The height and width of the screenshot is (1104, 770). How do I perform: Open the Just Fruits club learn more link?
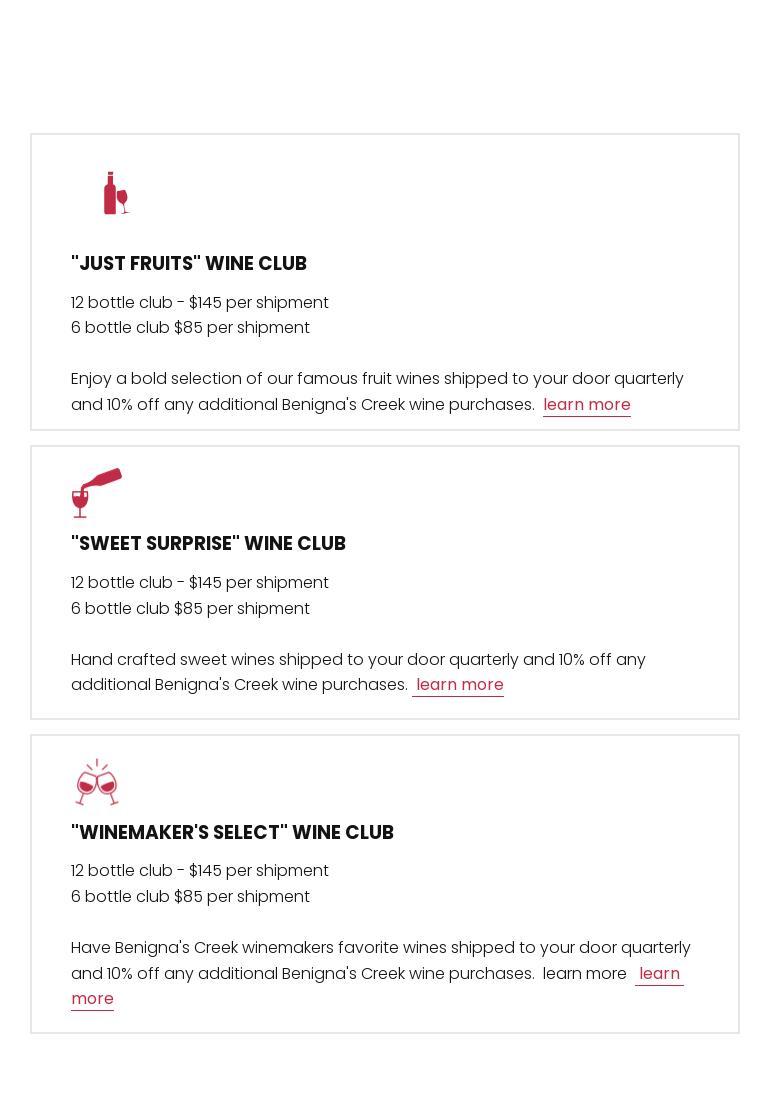point(586,405)
